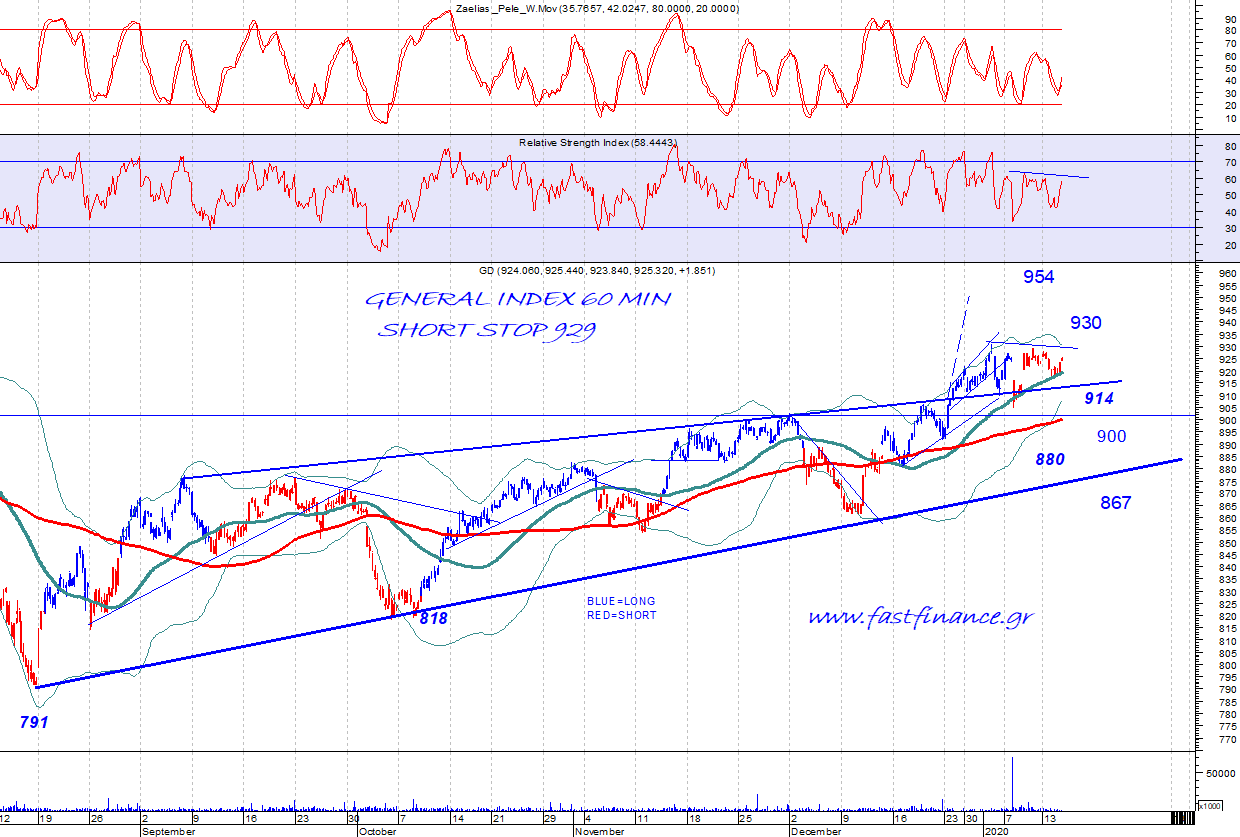This screenshot has height=837, width=1240.
Task: Select the 914 support level label
Action: 1098,398
